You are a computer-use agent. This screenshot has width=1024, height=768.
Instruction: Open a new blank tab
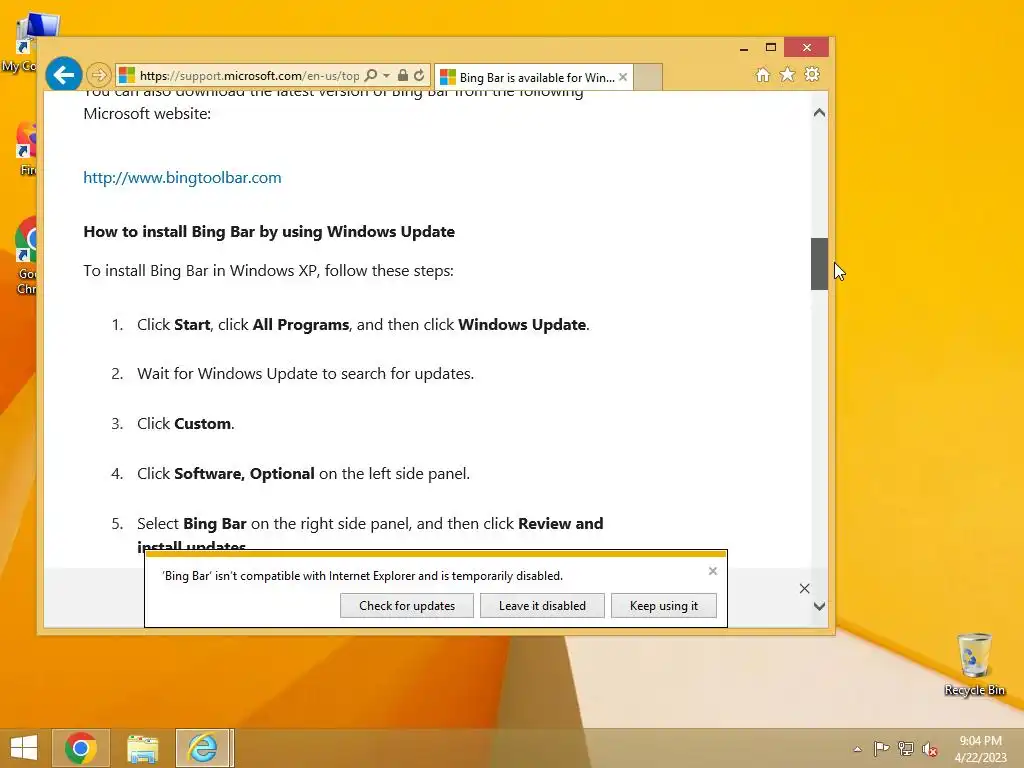(648, 77)
